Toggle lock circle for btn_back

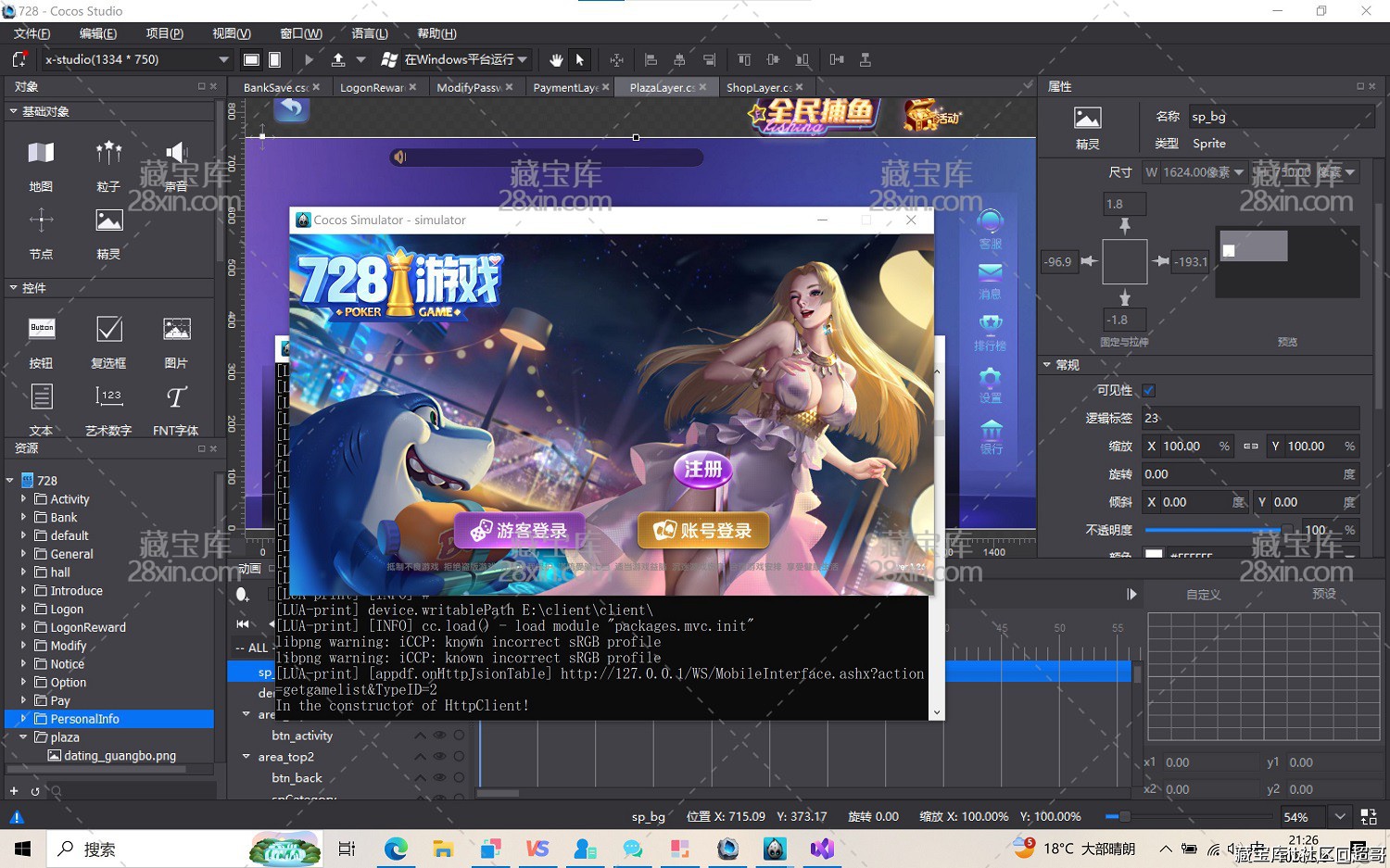459,778
